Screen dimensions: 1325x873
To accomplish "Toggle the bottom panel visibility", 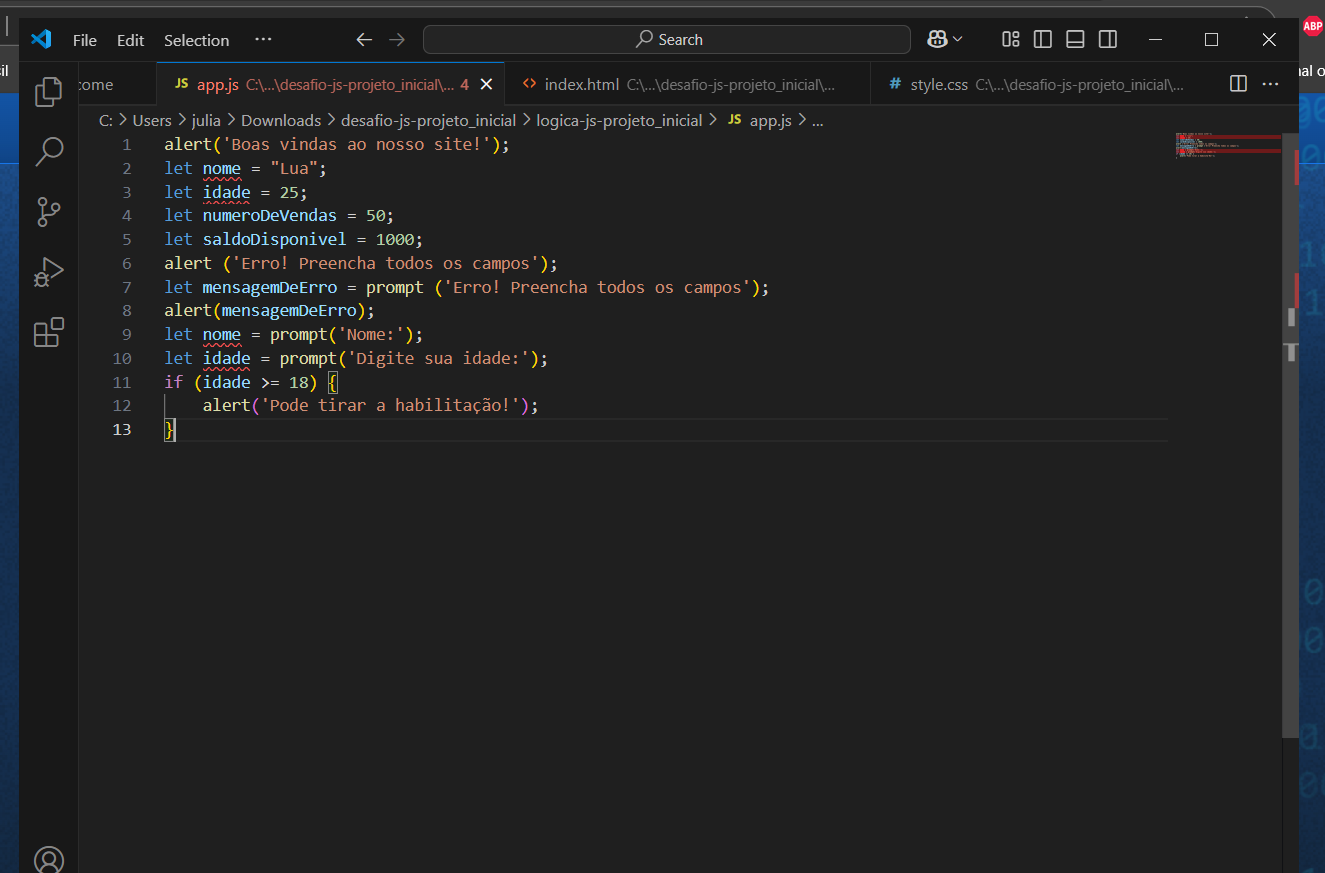I will click(x=1075, y=40).
